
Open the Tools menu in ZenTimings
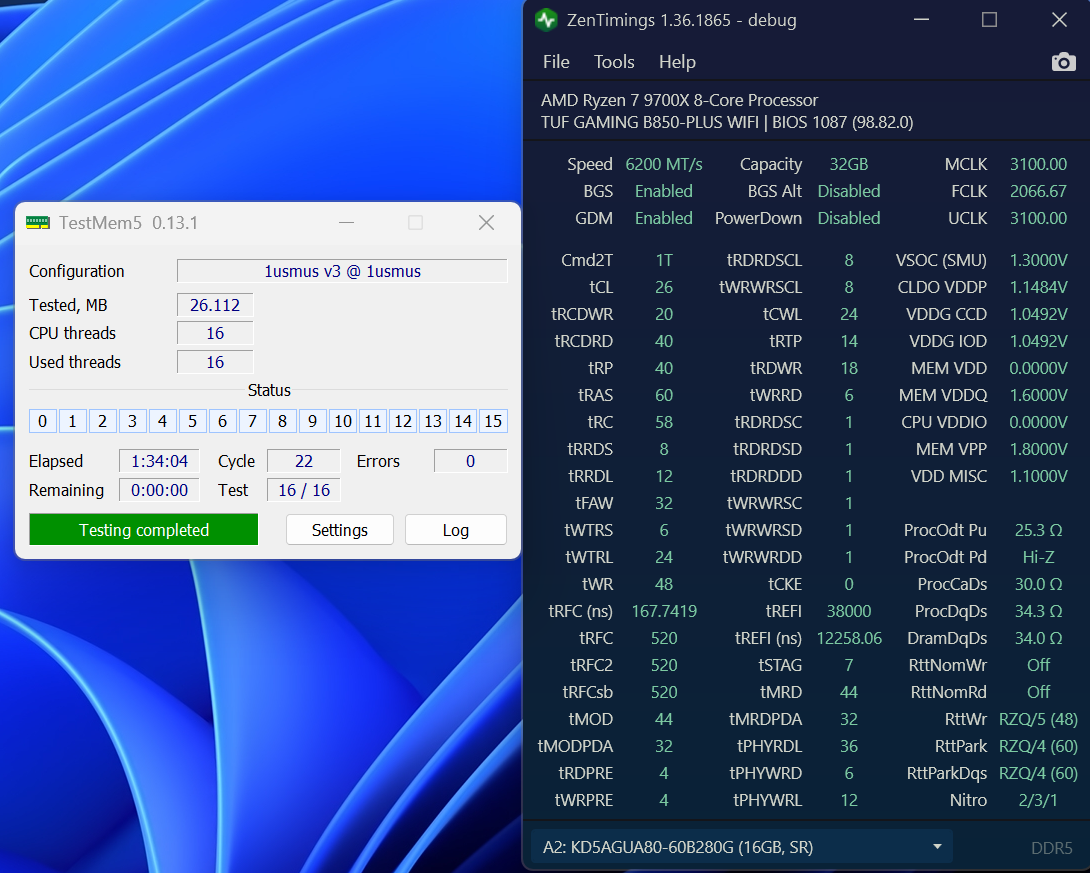tap(614, 62)
